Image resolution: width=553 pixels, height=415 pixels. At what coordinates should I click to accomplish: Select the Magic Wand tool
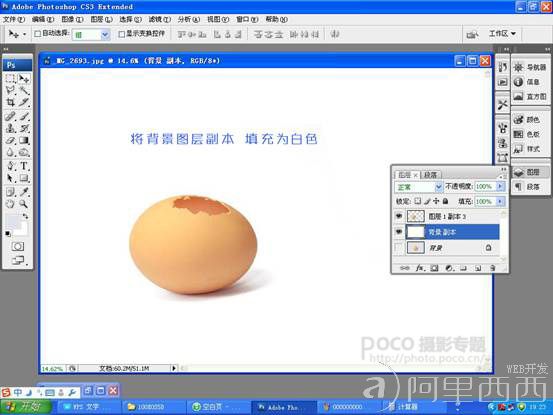24,90
